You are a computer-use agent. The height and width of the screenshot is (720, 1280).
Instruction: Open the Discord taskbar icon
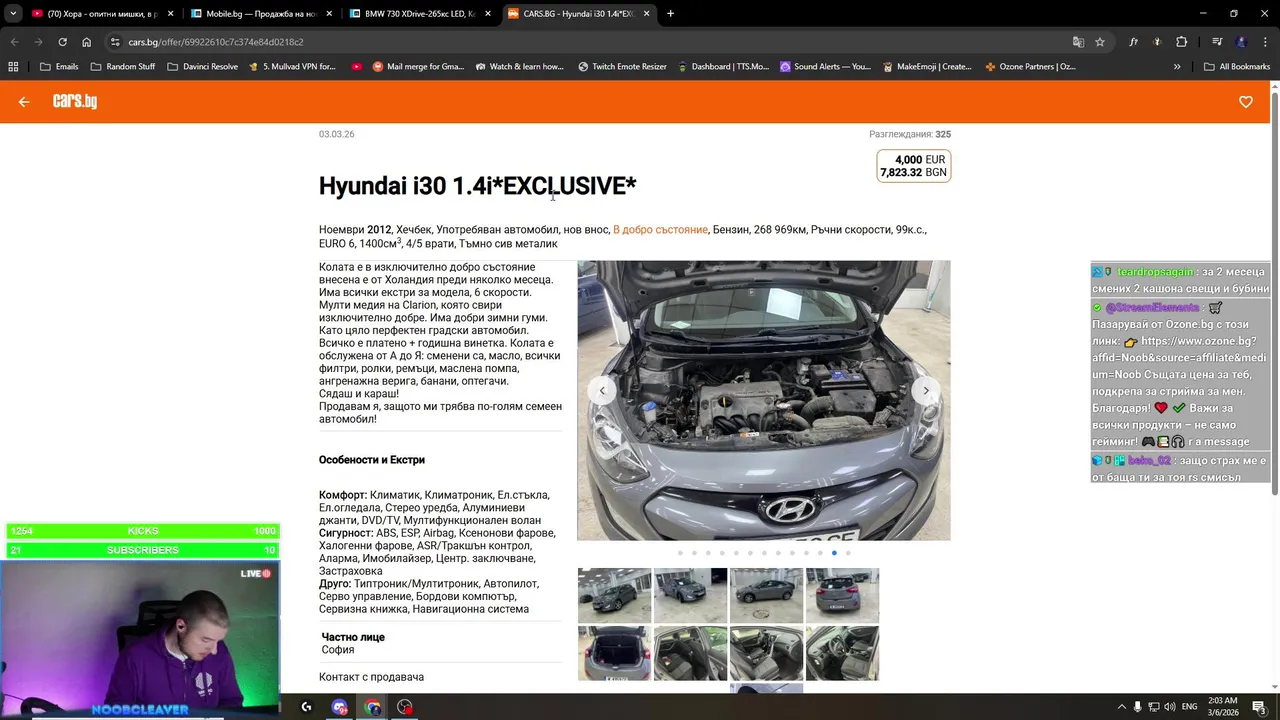tap(339, 707)
